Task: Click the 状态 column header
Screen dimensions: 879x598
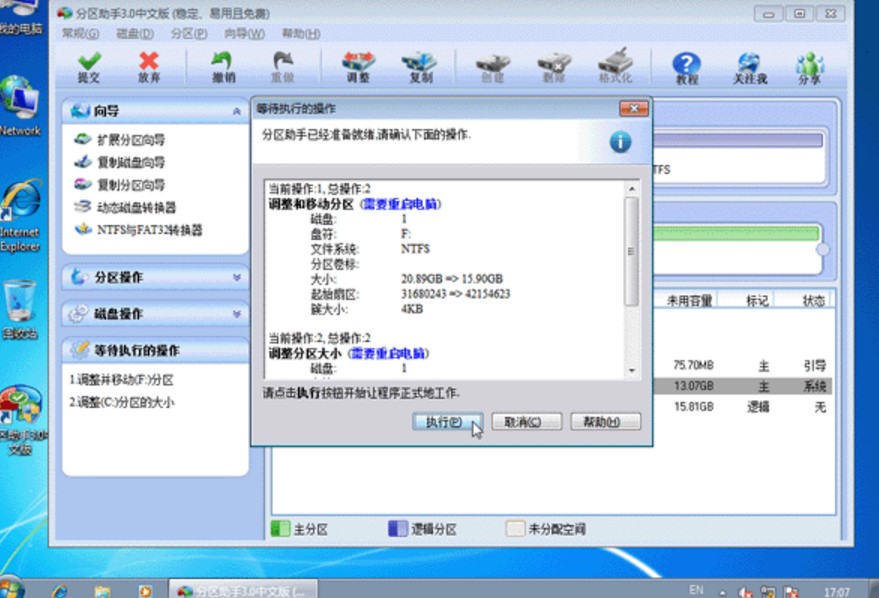Action: [813, 300]
